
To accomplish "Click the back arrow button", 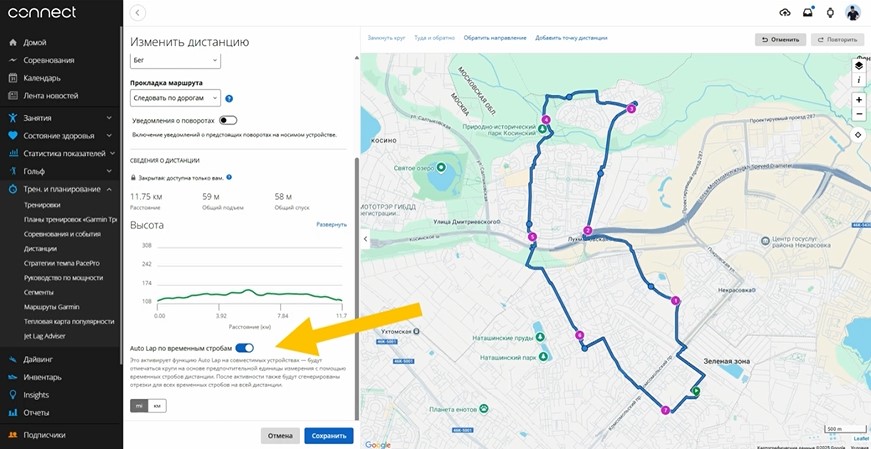I will click(138, 12).
